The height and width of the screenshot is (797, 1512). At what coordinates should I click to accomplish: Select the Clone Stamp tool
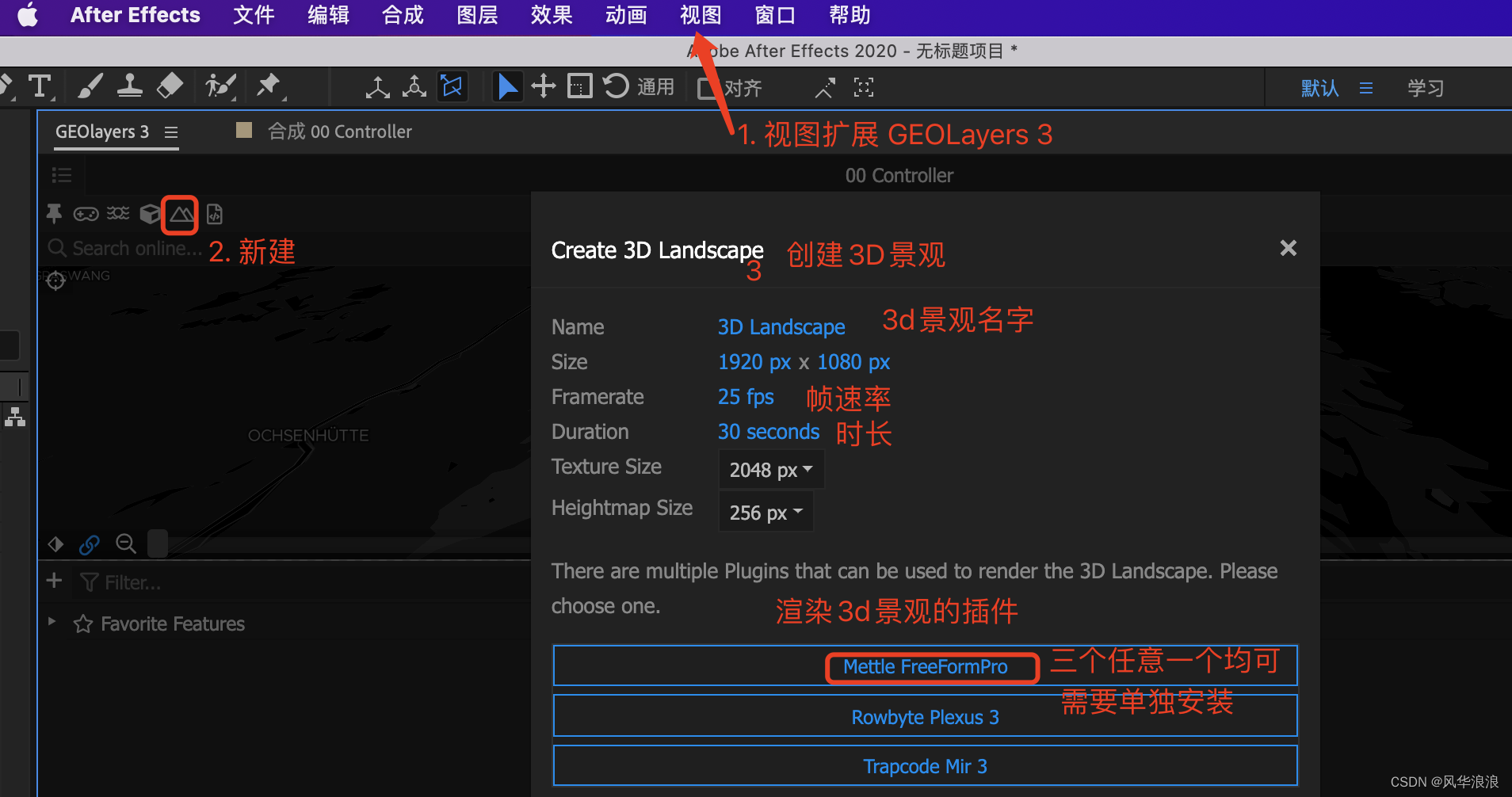coord(130,86)
